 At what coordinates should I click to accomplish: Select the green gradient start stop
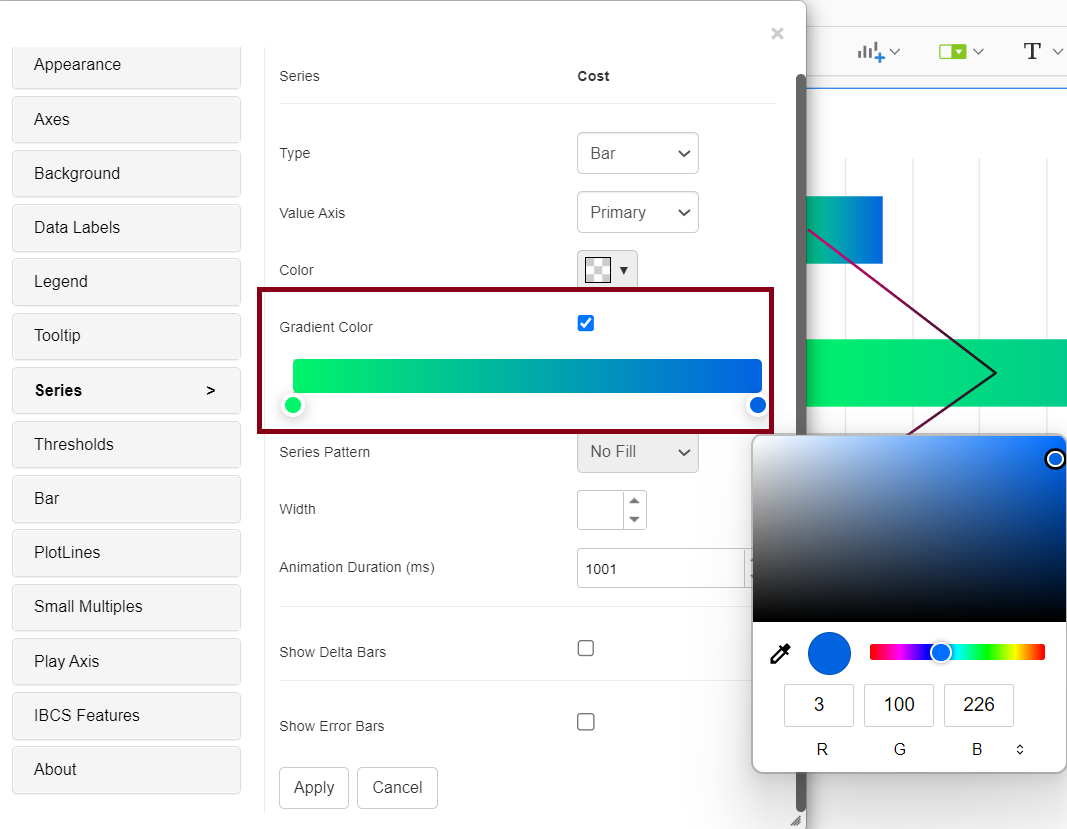click(292, 404)
